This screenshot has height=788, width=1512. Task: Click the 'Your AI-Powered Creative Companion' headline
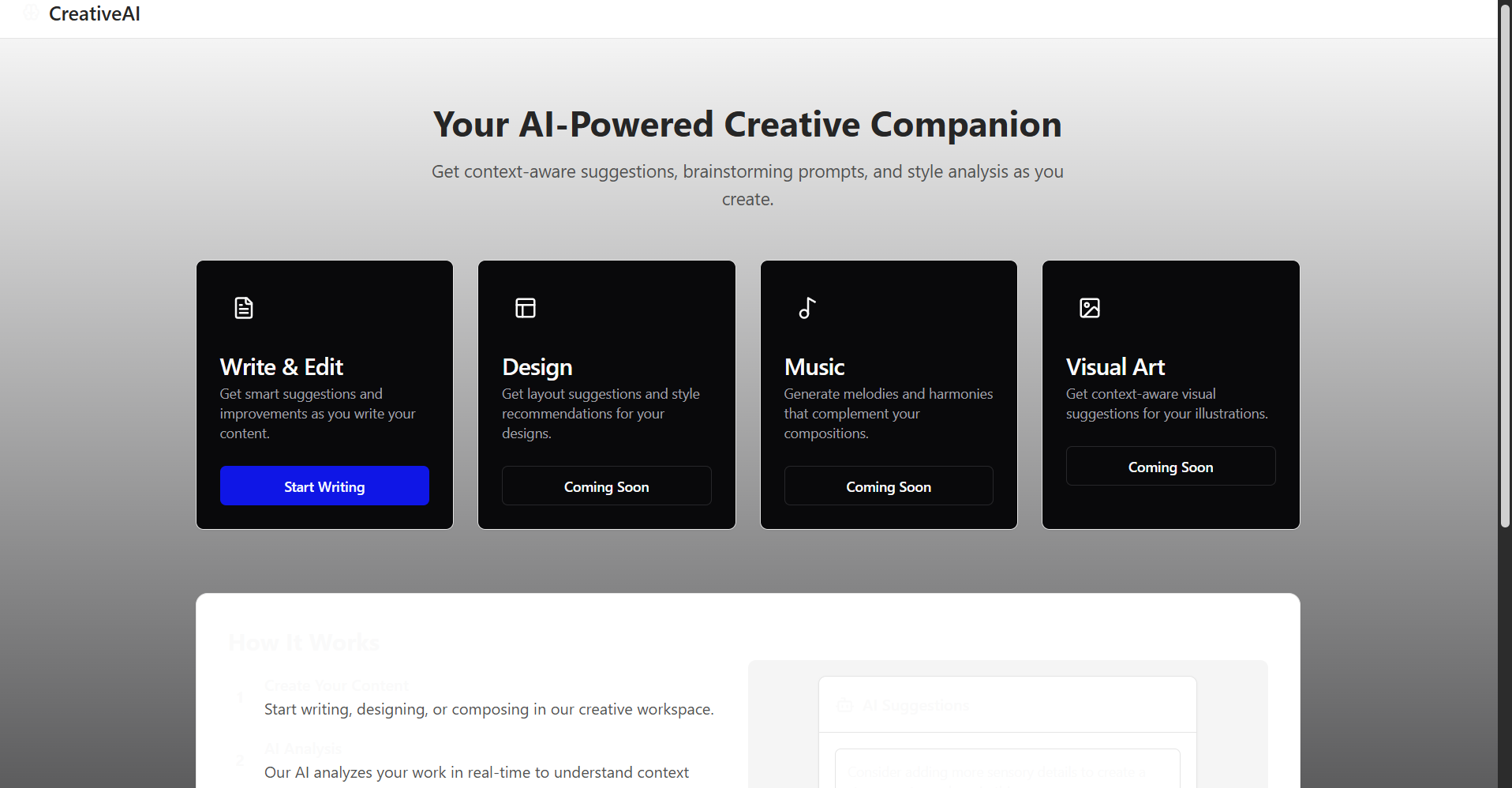point(747,125)
